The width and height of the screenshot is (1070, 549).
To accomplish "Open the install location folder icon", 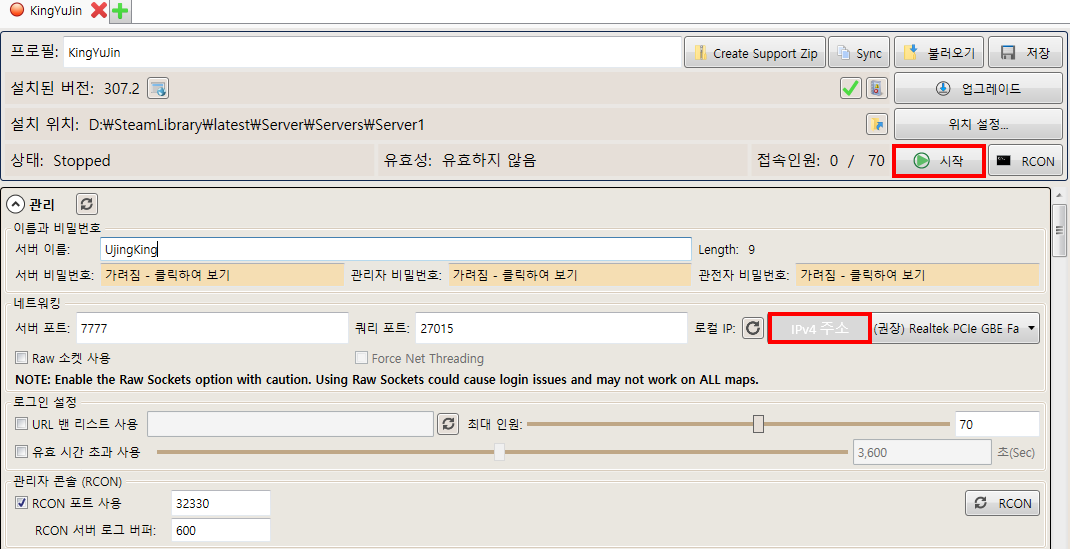I will pyautogui.click(x=876, y=124).
